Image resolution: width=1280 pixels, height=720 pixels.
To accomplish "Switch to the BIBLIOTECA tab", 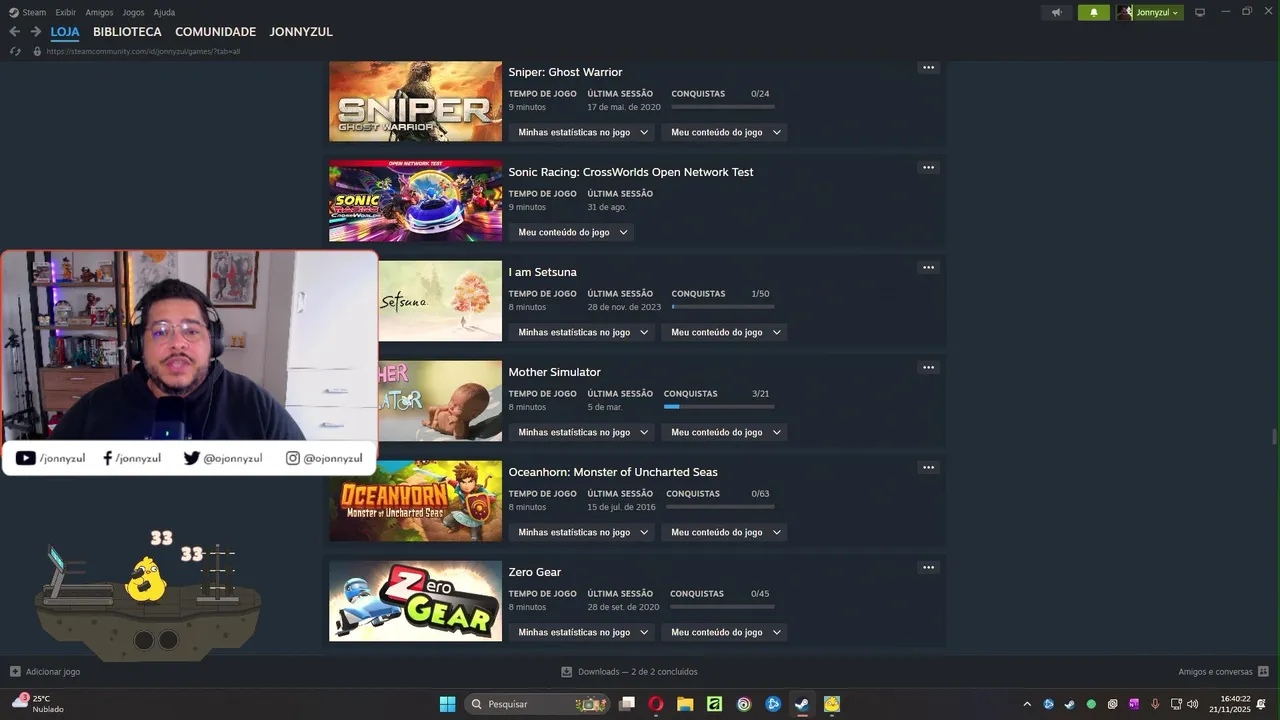I will tap(127, 32).
